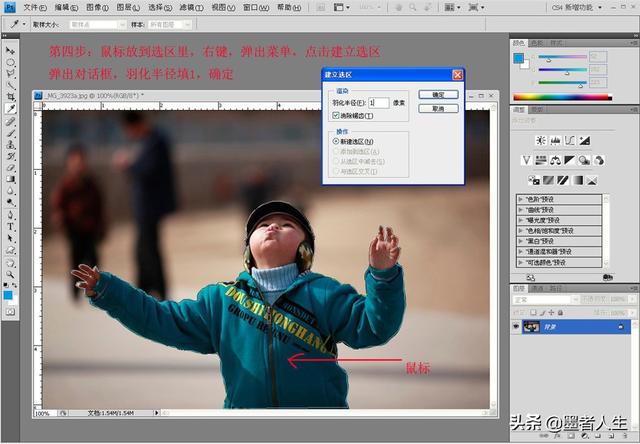This screenshot has width=640, height=444.
Task: Click the 取消 button in dialog
Action: coord(438,108)
